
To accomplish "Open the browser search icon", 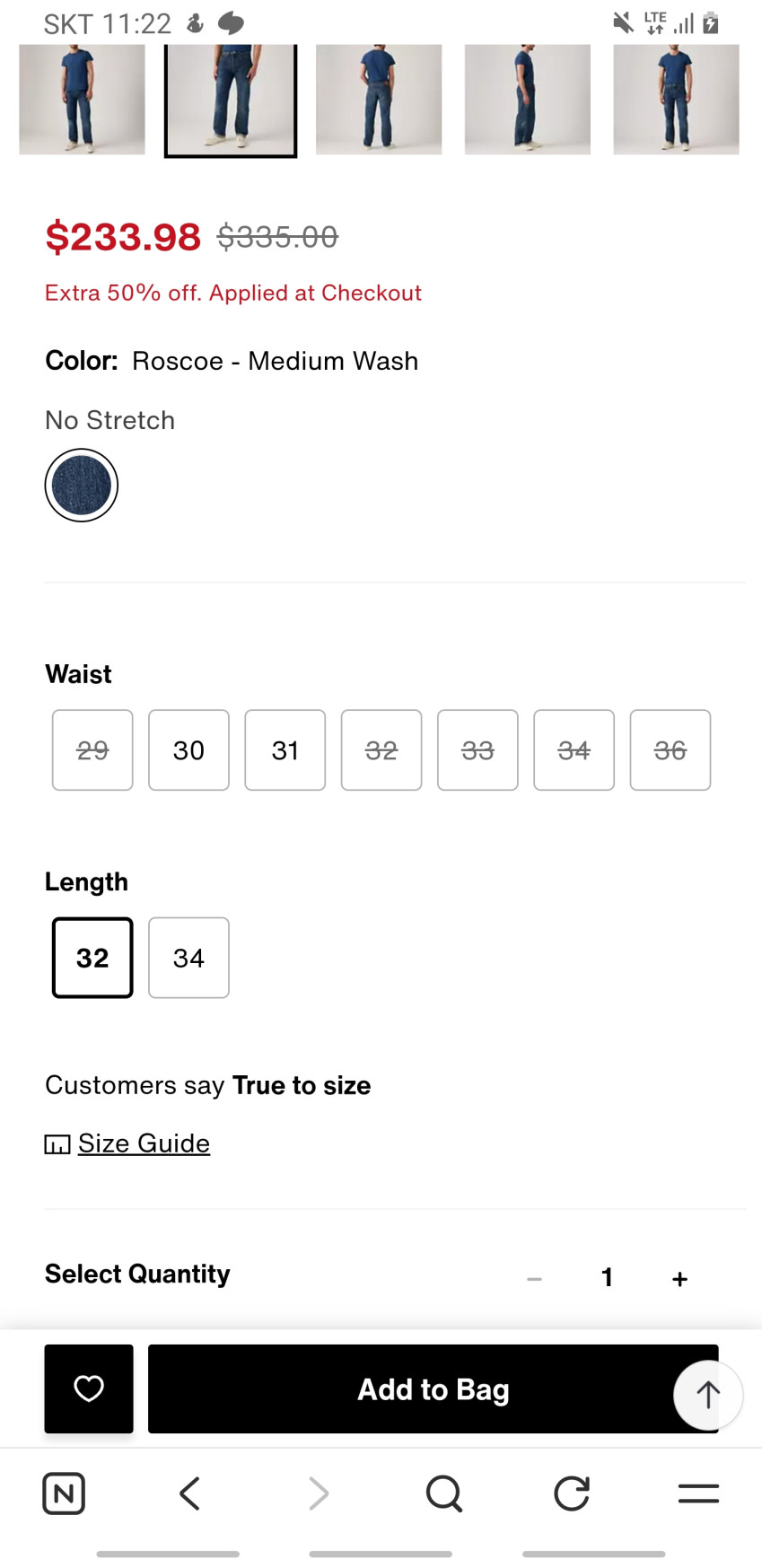I will (444, 1494).
